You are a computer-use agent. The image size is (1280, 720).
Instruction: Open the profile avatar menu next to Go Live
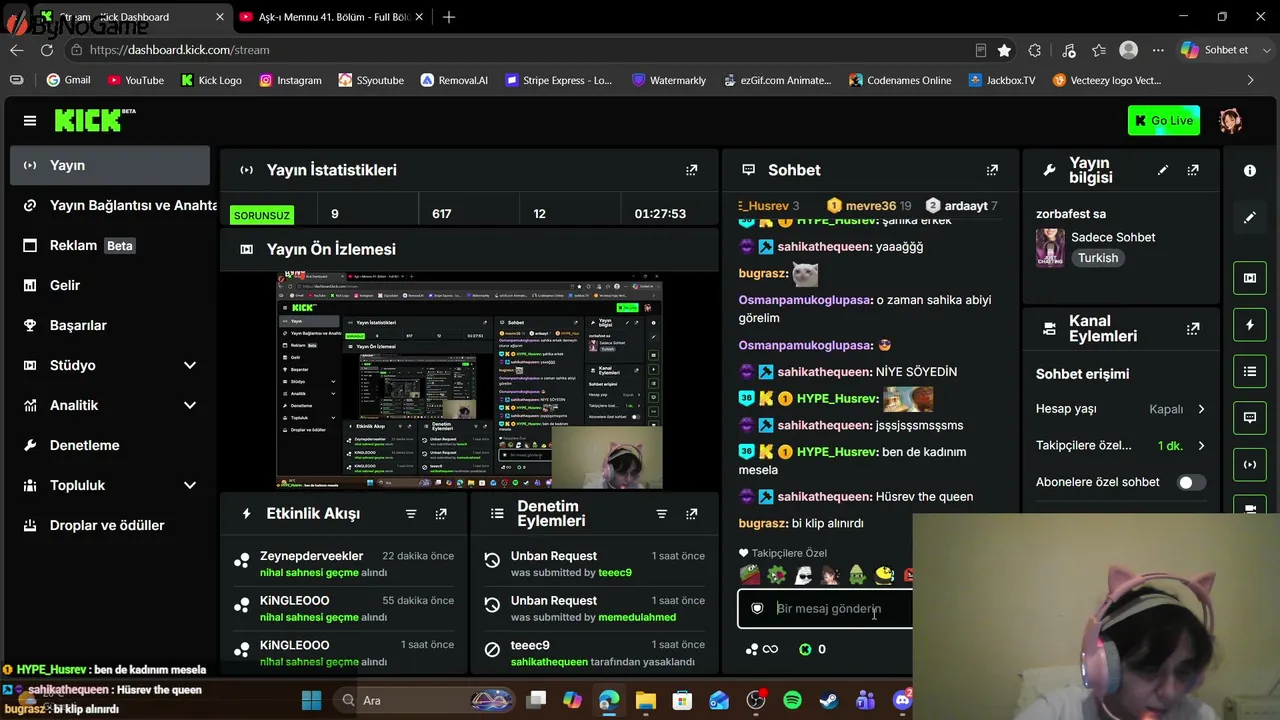1230,121
